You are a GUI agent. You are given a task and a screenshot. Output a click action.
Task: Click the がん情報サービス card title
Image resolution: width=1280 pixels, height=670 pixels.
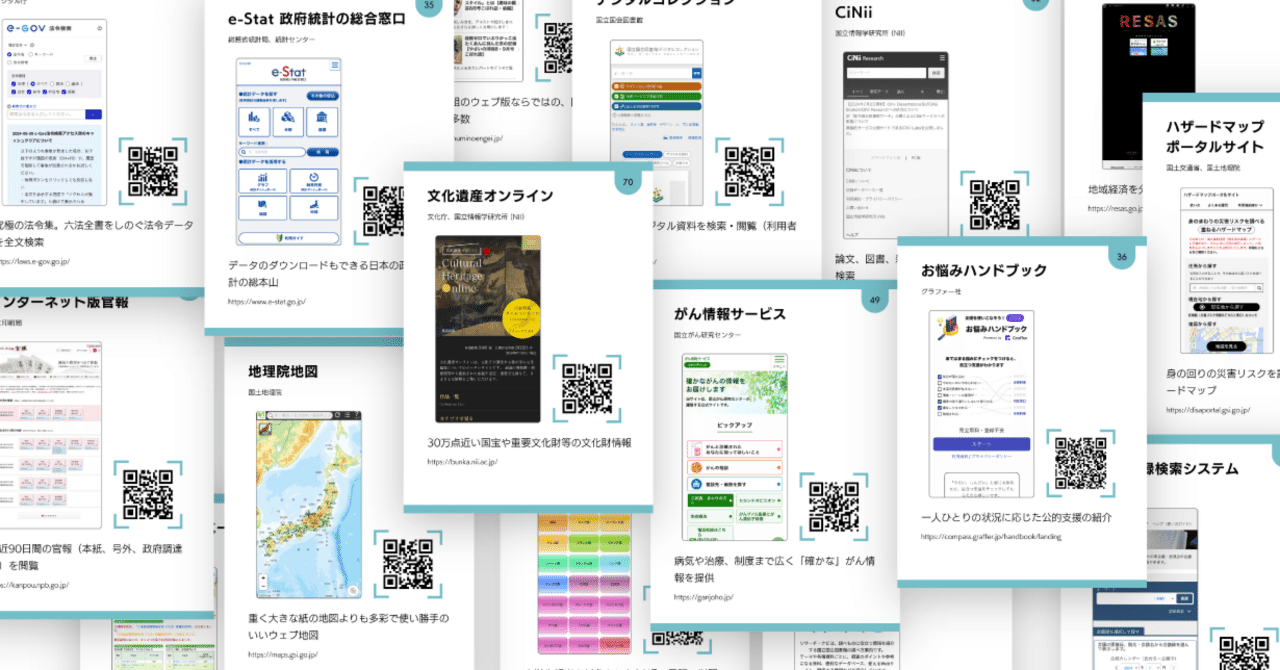(729, 314)
